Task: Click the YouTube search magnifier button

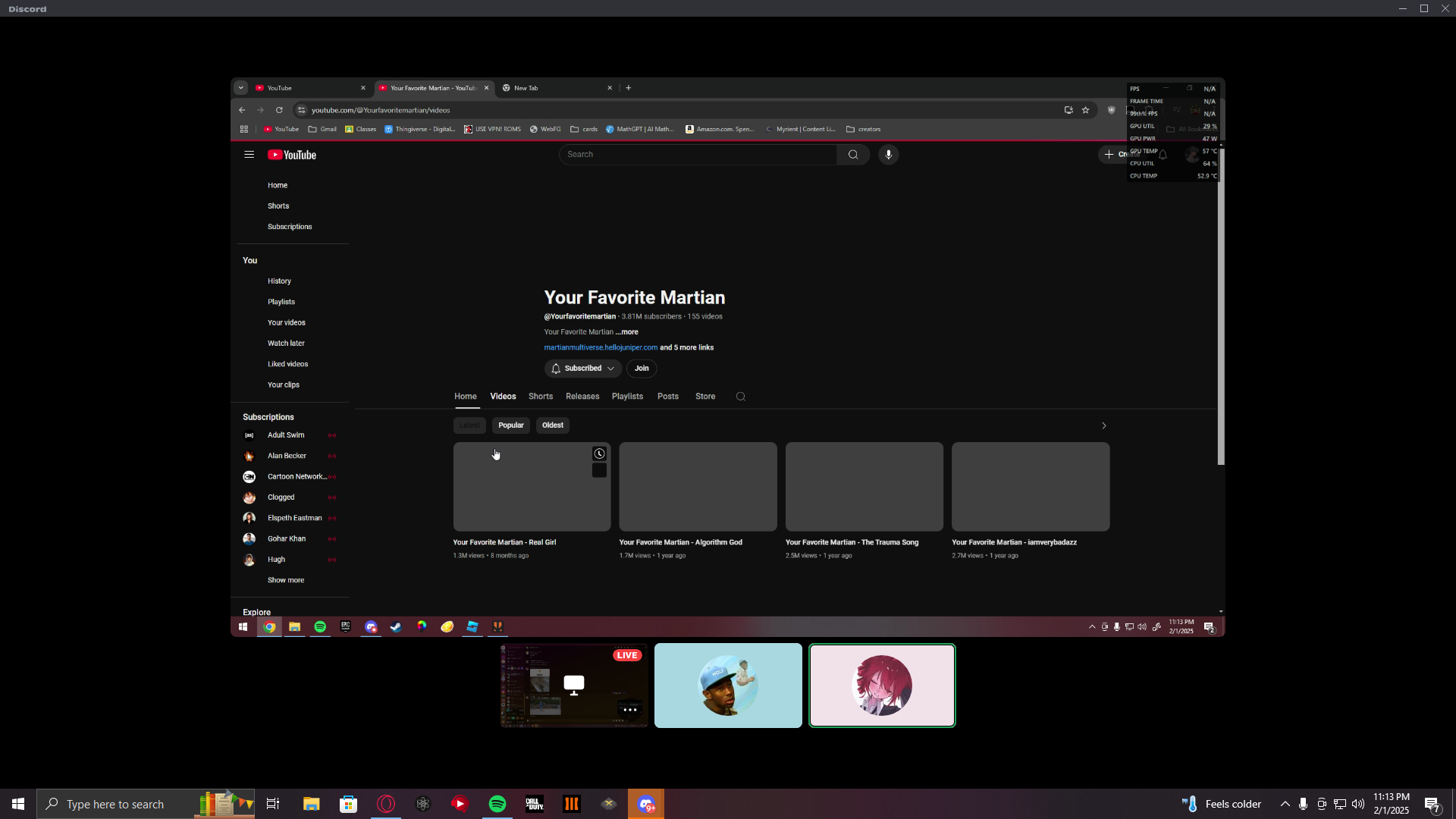Action: click(x=853, y=155)
